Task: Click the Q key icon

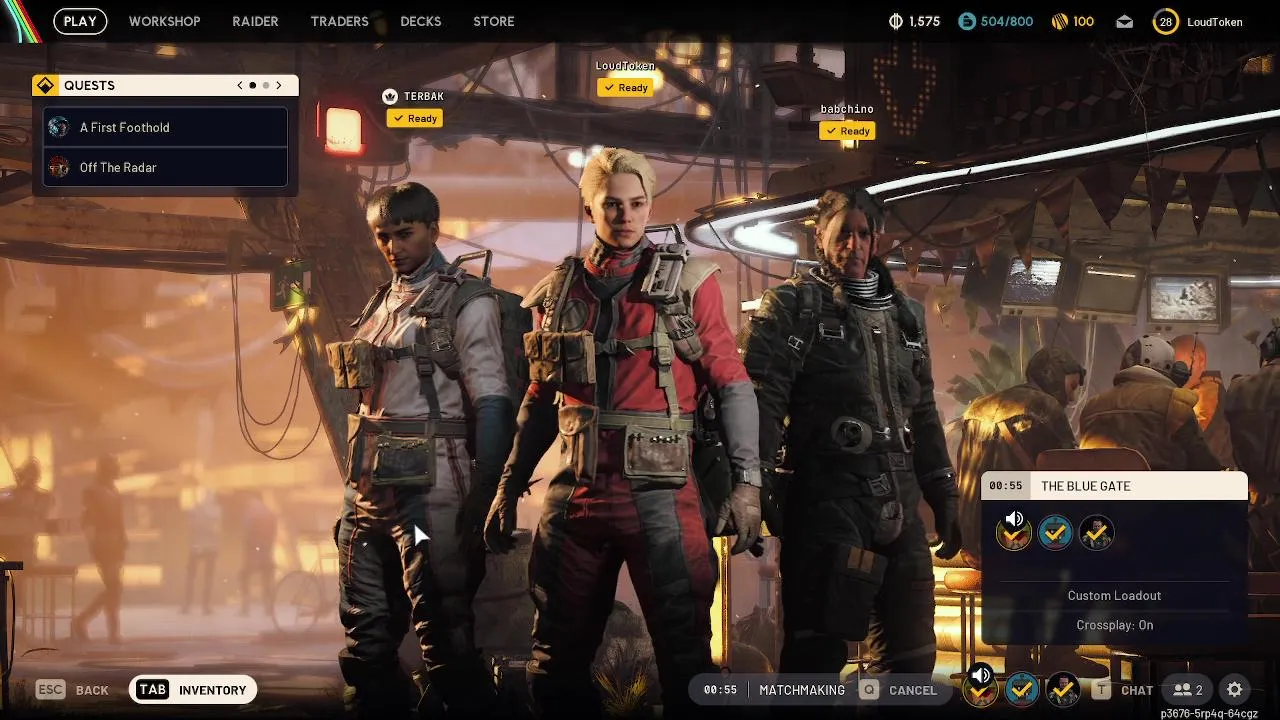Action: [x=870, y=690]
